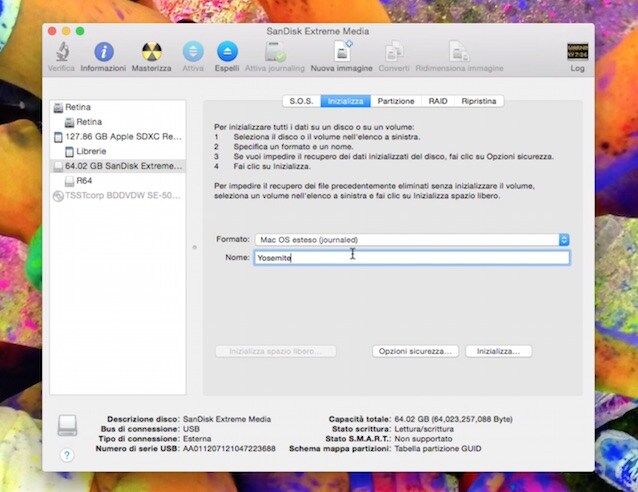Click the green zoom window button
This screenshot has width=638, height=492.
coord(80,31)
